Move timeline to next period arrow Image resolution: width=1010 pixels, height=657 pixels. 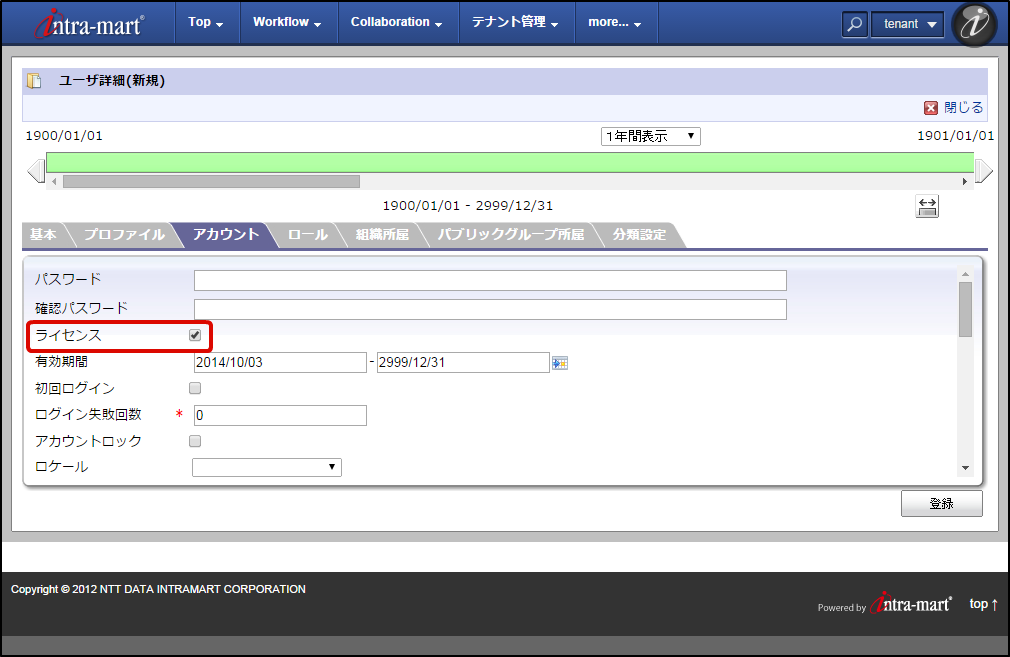coord(984,171)
